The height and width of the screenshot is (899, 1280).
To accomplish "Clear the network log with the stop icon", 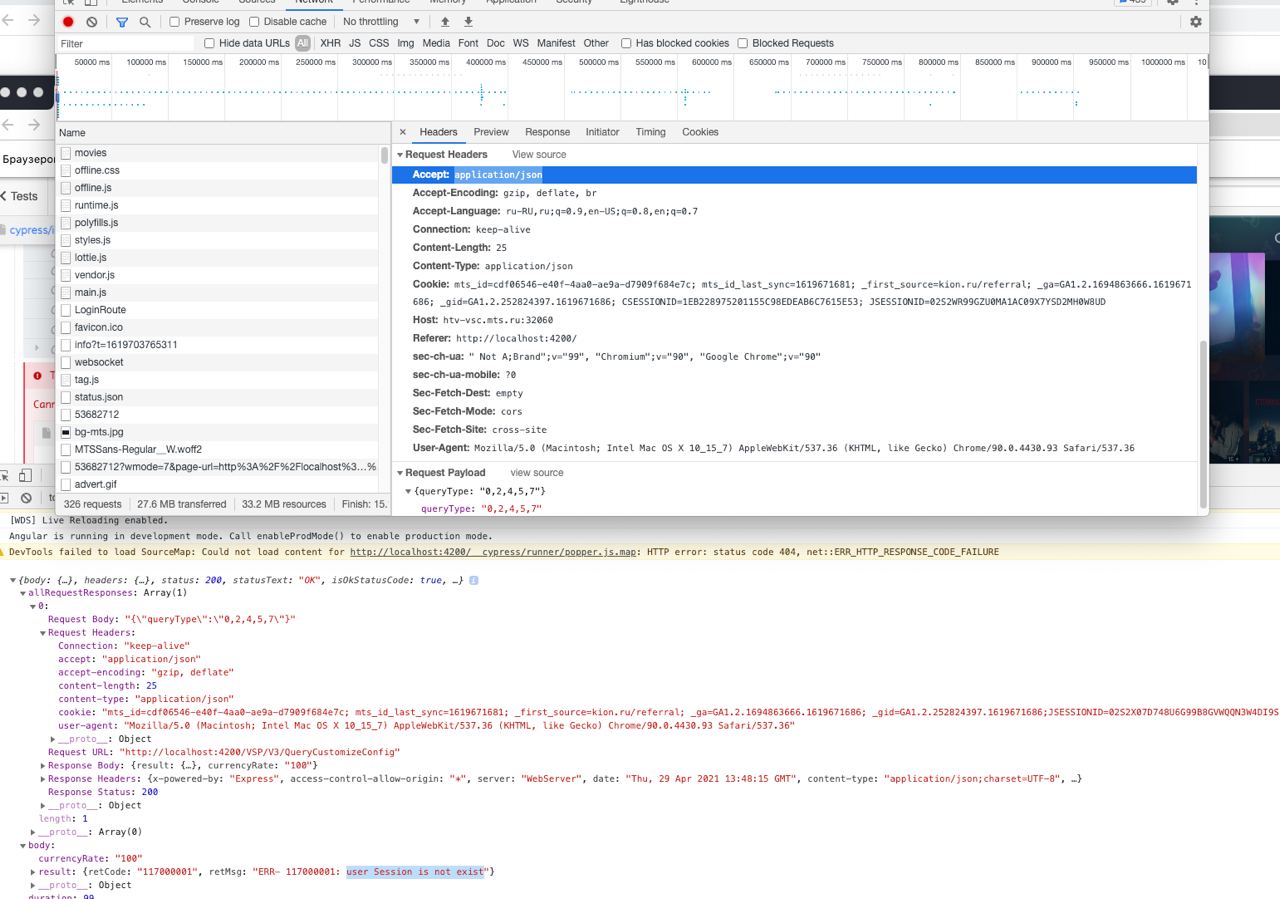I will click(x=92, y=22).
